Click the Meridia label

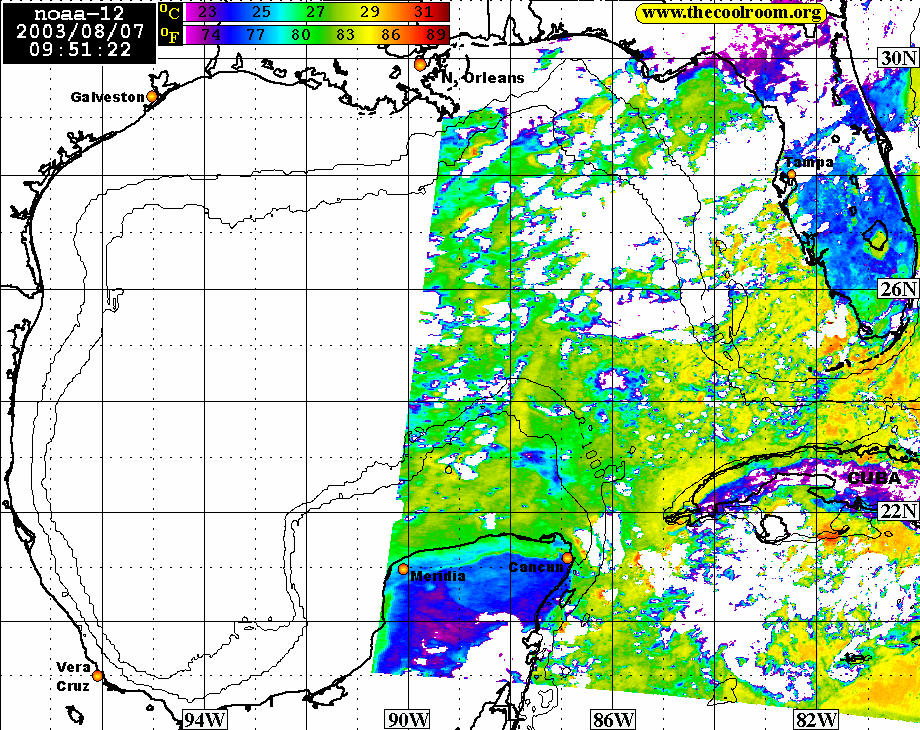(438, 576)
